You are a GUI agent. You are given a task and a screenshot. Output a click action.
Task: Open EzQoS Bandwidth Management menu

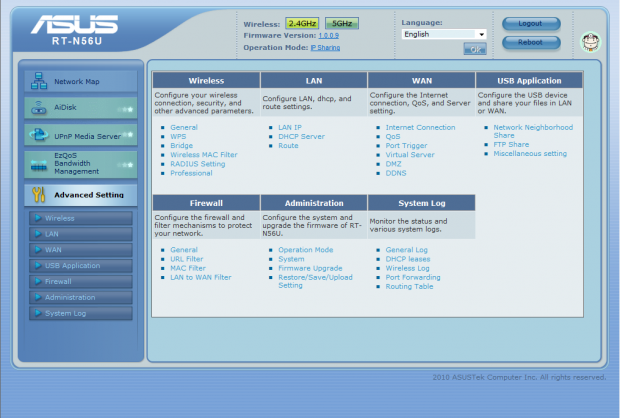click(x=81, y=164)
